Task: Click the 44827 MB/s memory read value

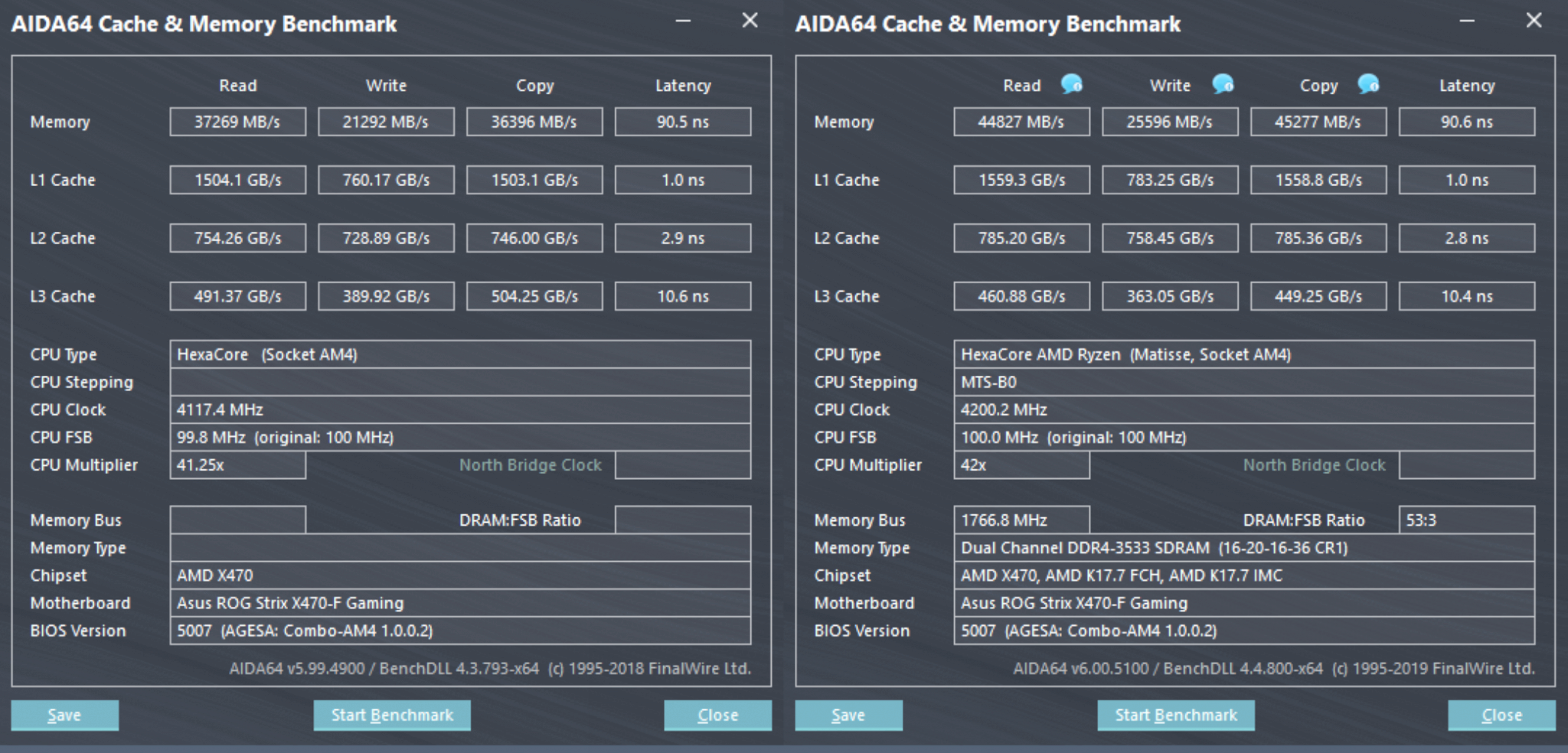Action: pyautogui.click(x=1022, y=122)
